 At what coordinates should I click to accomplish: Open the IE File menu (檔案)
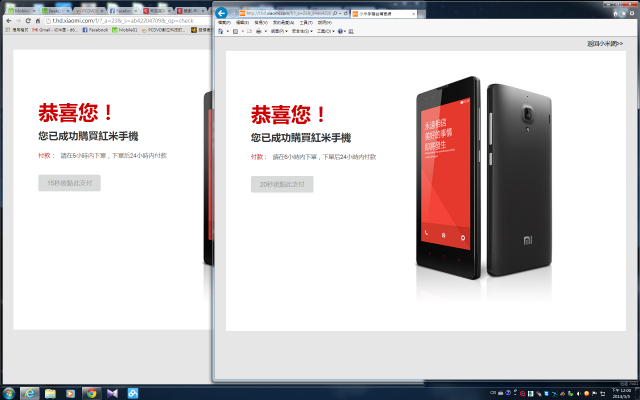[224, 22]
